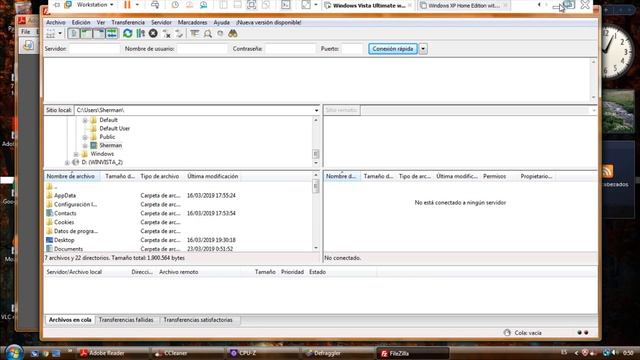Open the Ayuda menu
Image resolution: width=640 pixels, height=360 pixels.
(x=222, y=22)
